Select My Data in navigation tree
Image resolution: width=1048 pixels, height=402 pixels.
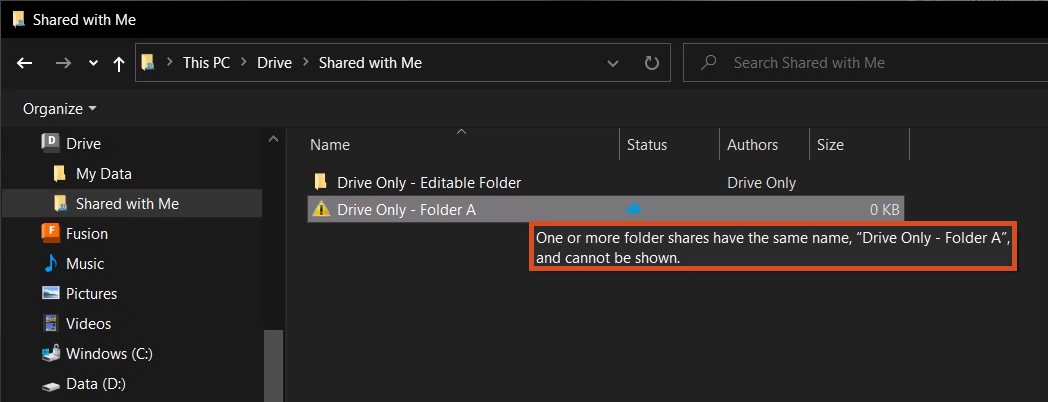[103, 173]
